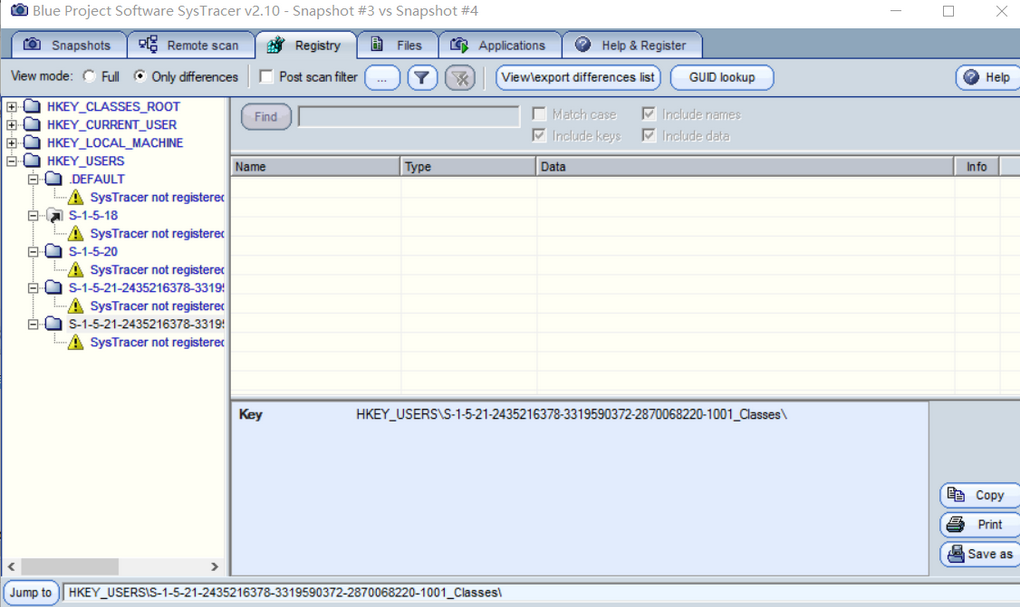Toggle the Include names checkbox

(649, 114)
